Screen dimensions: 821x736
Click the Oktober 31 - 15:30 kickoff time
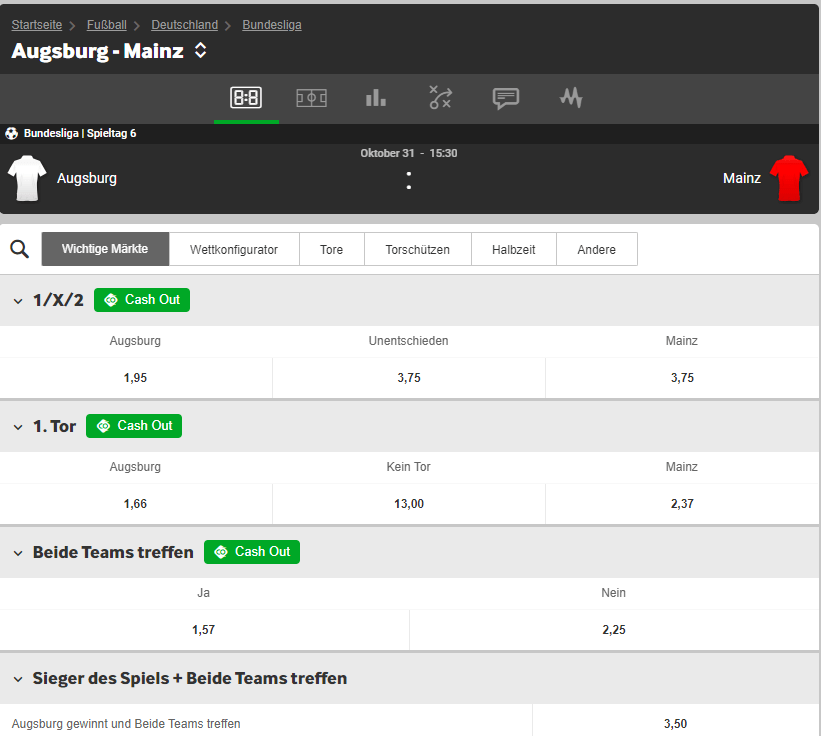pyautogui.click(x=408, y=153)
